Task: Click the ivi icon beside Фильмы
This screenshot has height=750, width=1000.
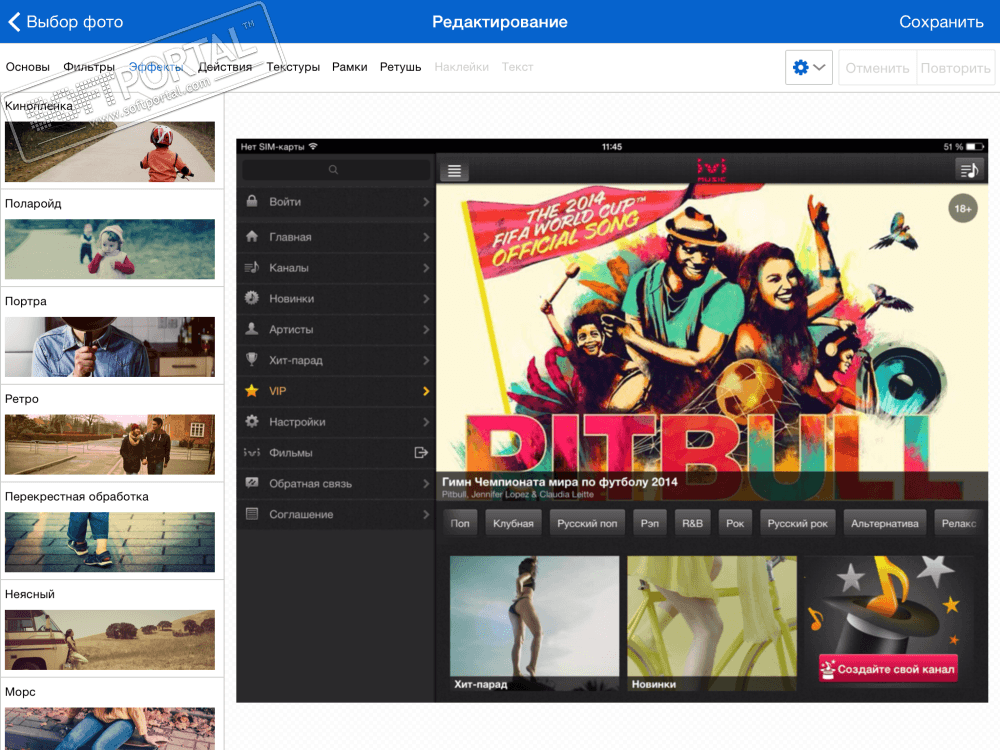Action: point(252,452)
